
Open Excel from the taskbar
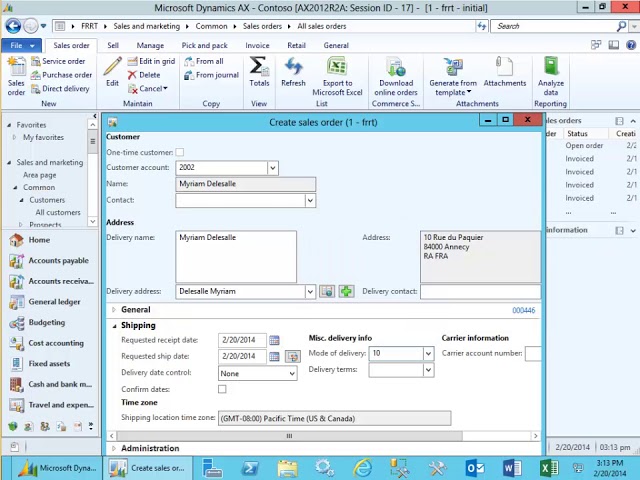(549, 468)
